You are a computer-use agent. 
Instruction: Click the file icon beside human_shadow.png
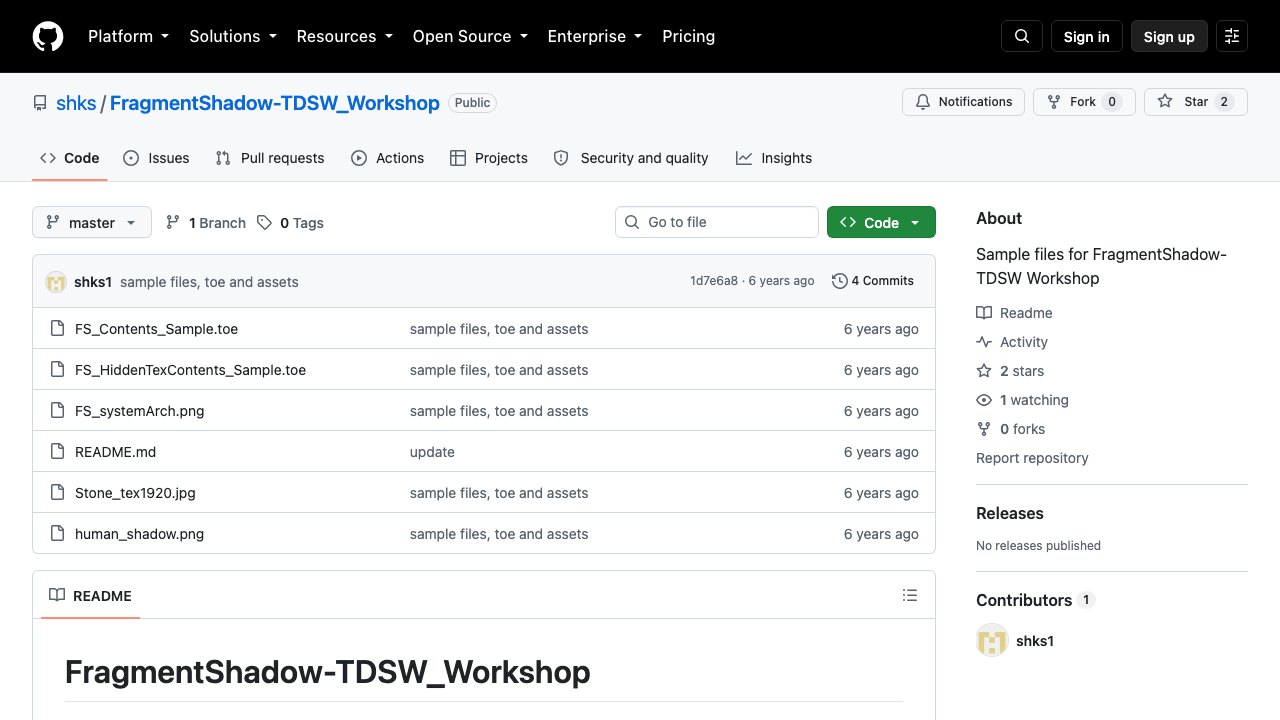[57, 534]
